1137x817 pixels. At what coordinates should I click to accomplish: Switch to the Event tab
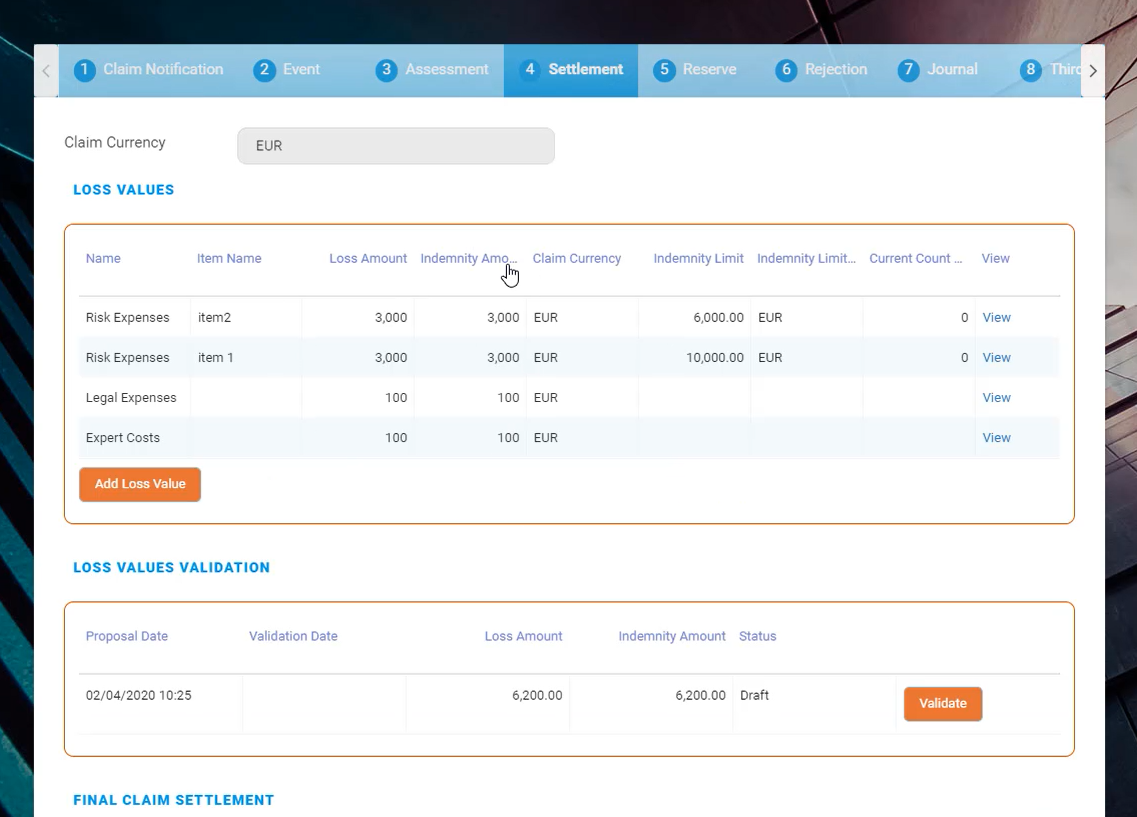(x=288, y=70)
